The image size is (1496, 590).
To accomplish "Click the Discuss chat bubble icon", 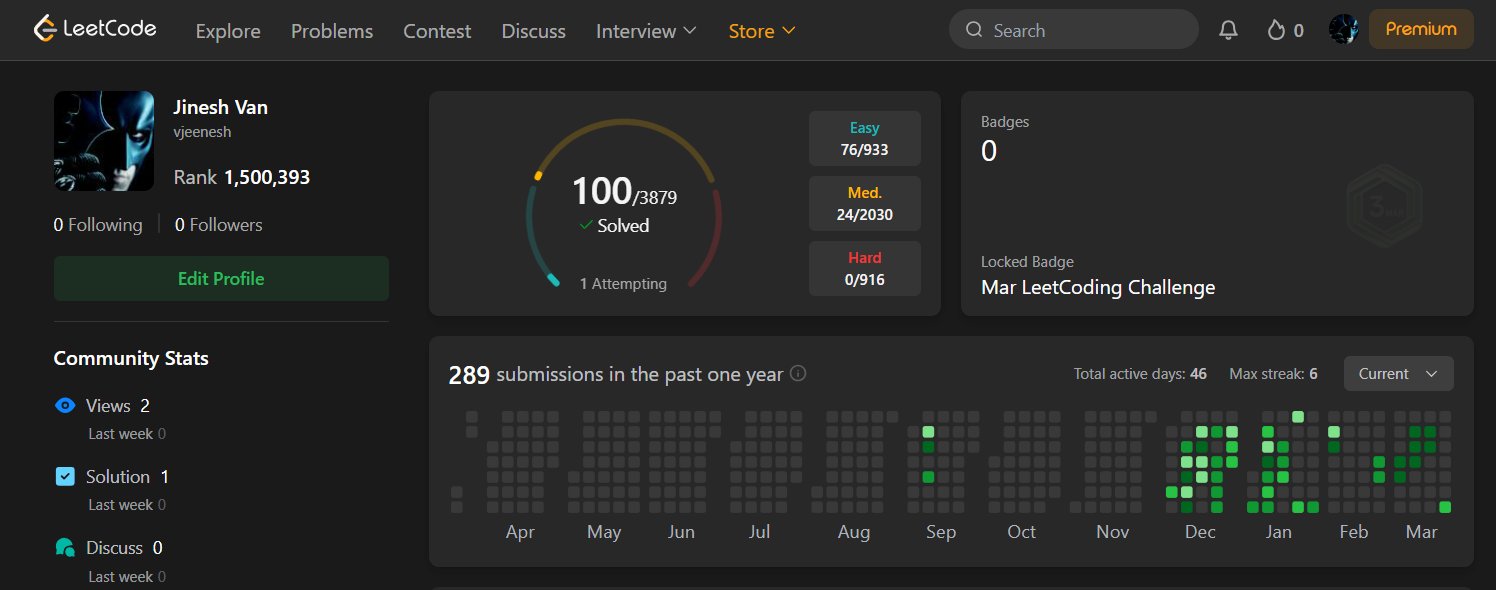I will coord(65,548).
